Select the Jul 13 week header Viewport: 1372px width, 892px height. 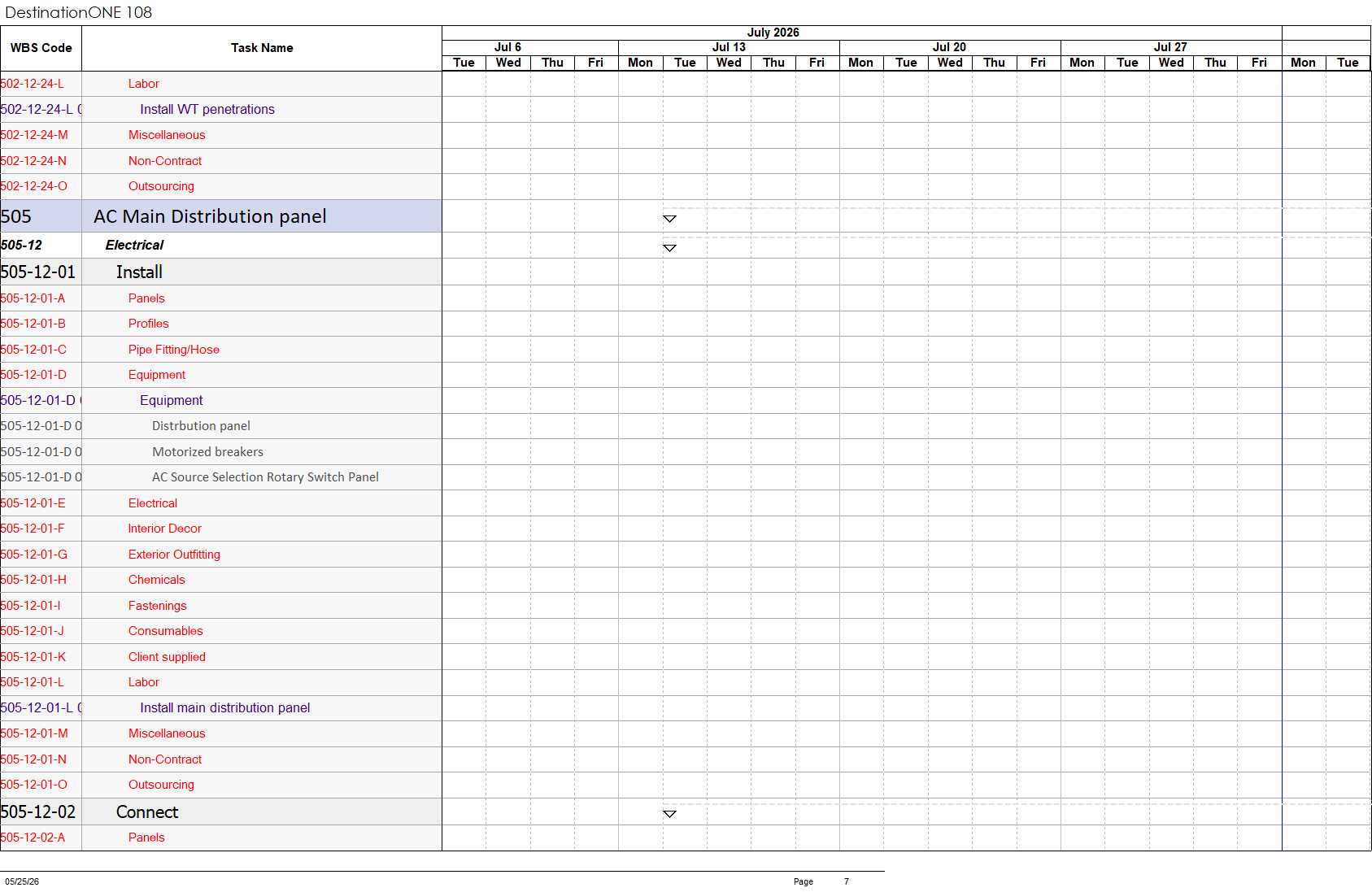(x=729, y=47)
